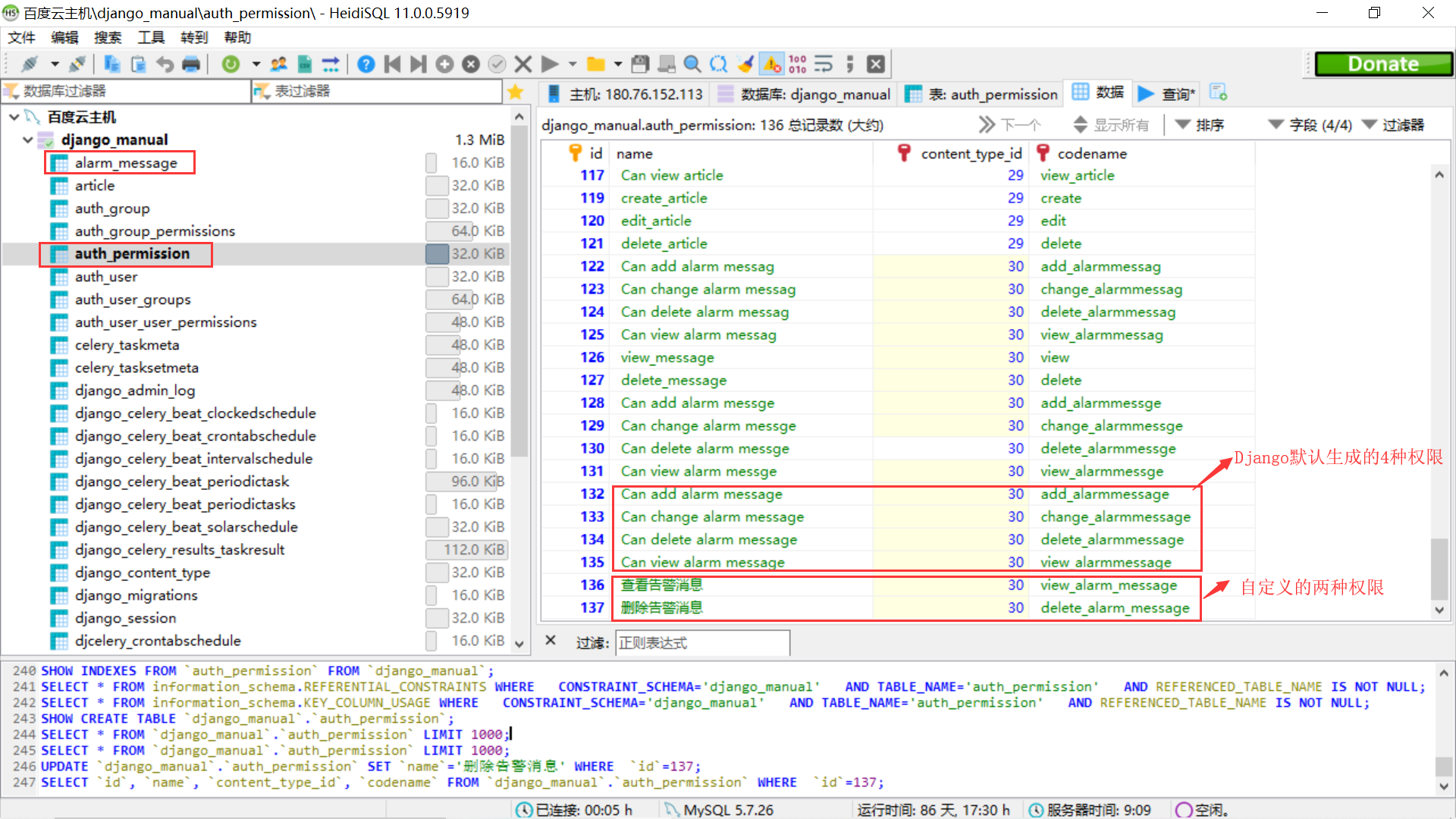Click the insert row plus icon
The height and width of the screenshot is (819, 1456).
444,64
